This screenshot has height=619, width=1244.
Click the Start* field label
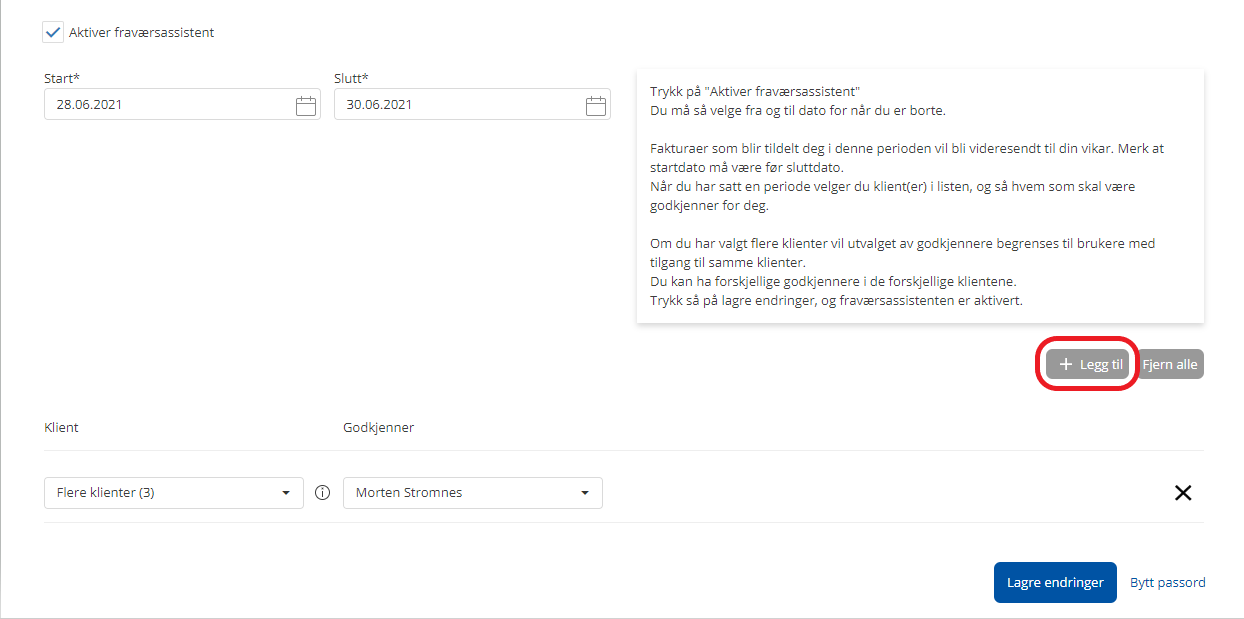coord(62,78)
